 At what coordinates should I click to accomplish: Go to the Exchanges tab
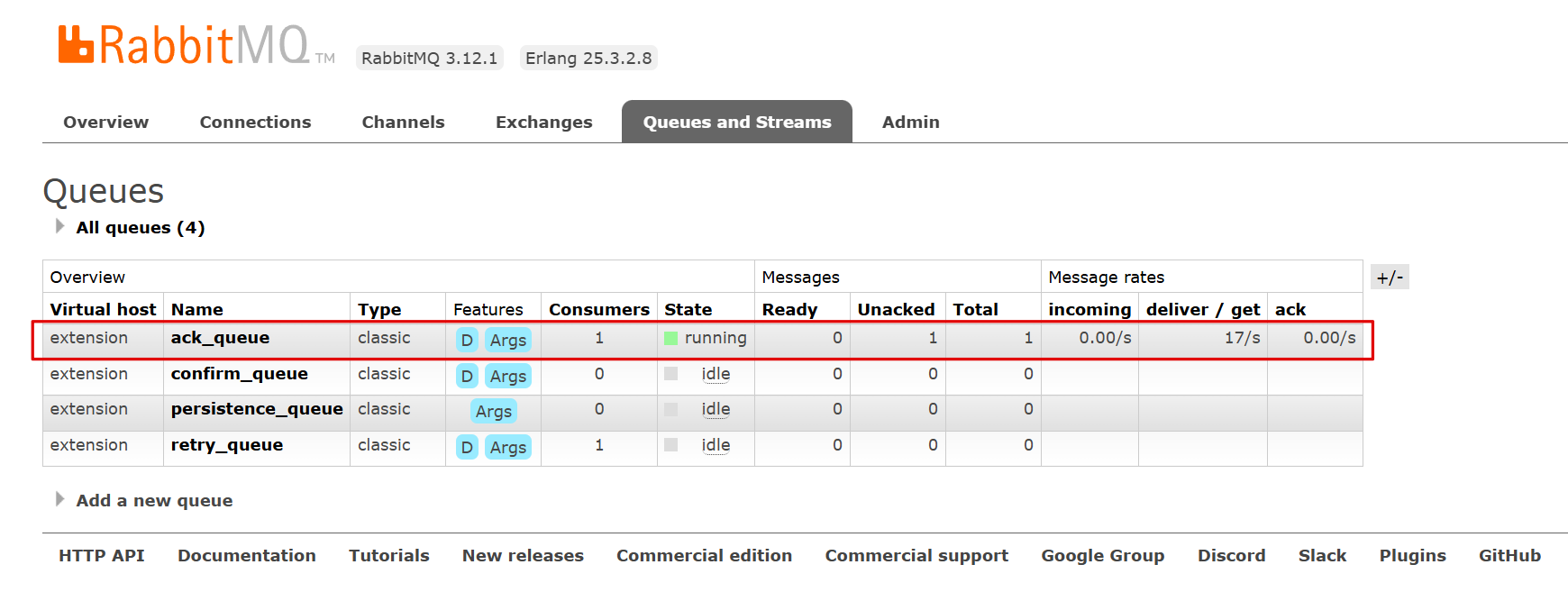coord(544,122)
